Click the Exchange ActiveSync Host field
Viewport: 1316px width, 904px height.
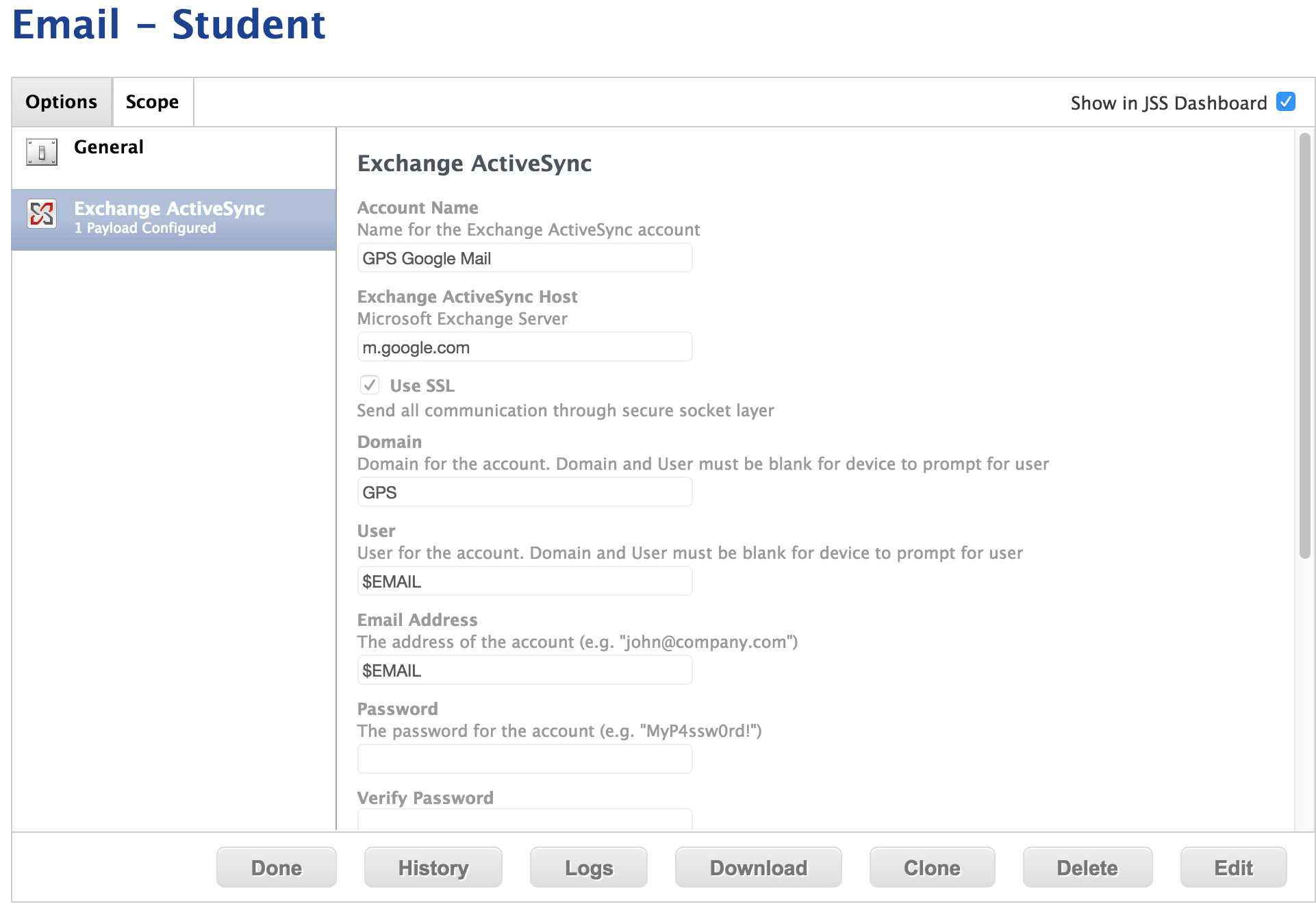(525, 347)
